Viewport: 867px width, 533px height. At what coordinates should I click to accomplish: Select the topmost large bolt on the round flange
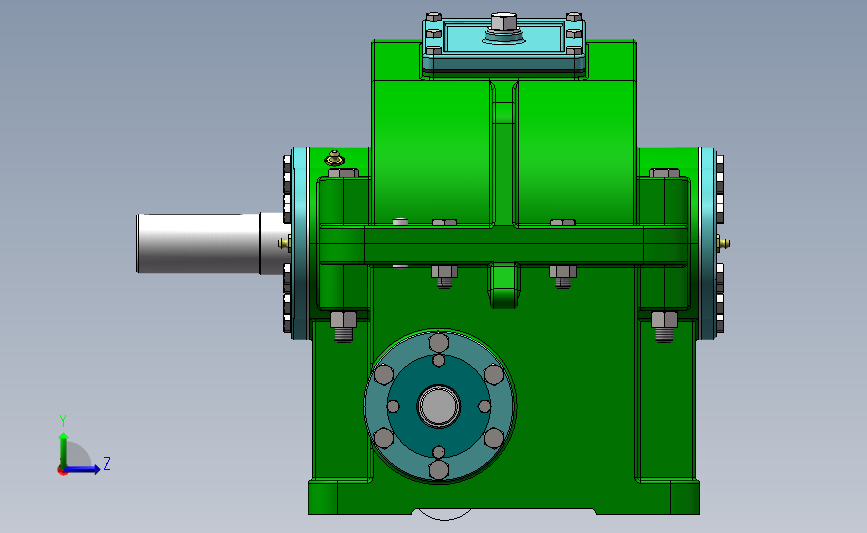[x=439, y=342]
